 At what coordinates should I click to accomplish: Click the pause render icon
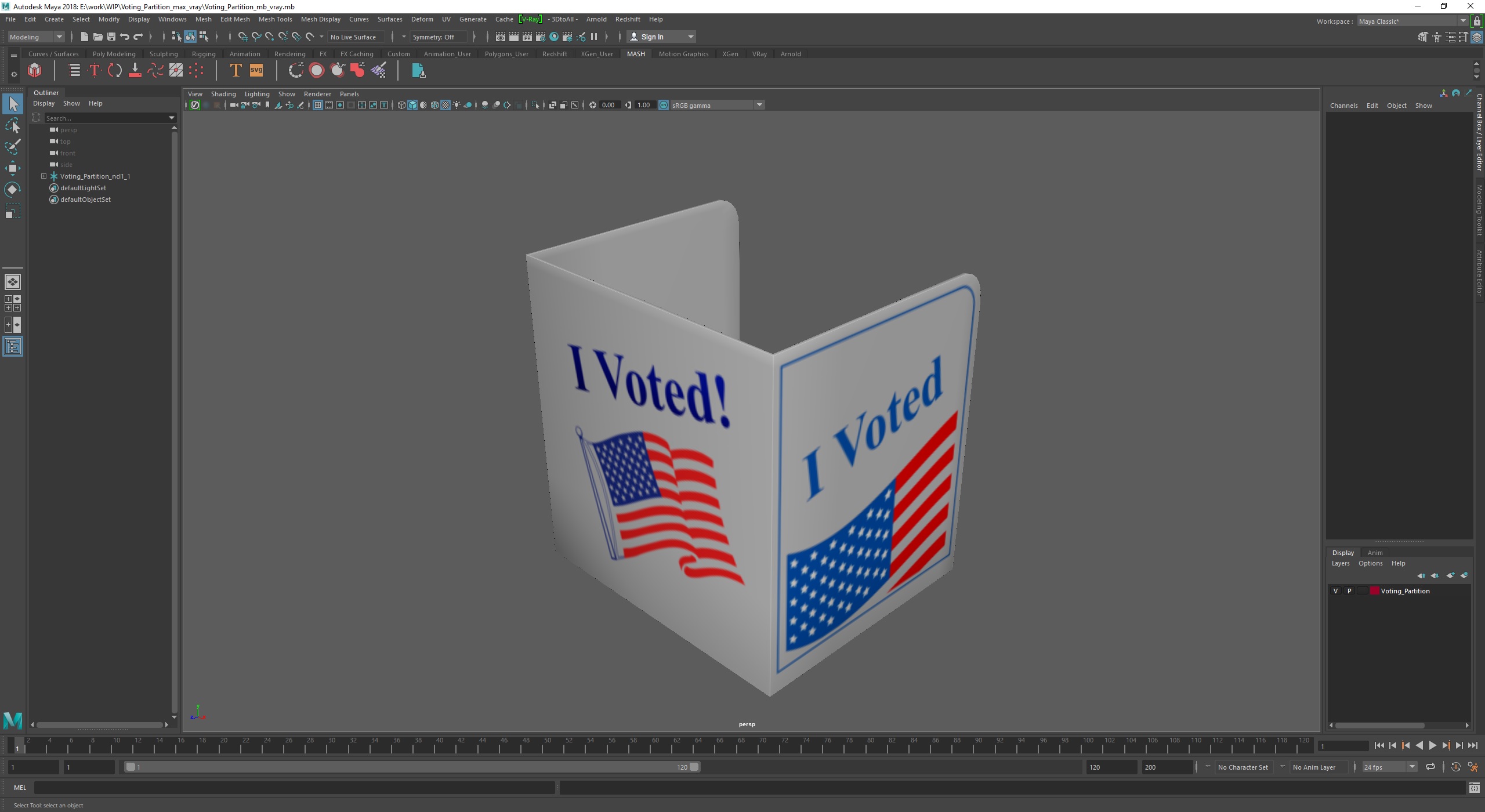coord(594,37)
